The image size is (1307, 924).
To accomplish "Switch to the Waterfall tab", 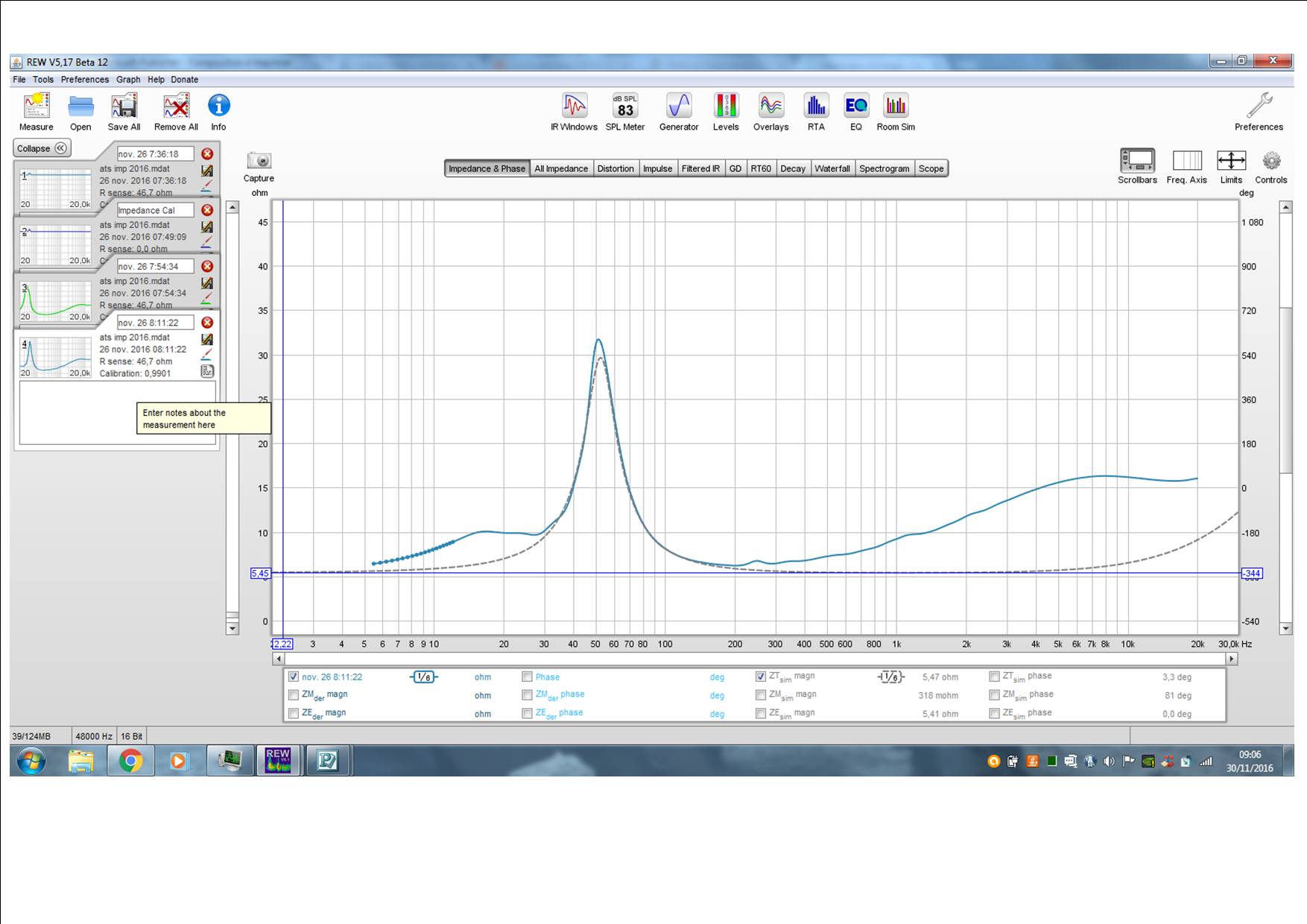I will [x=832, y=168].
